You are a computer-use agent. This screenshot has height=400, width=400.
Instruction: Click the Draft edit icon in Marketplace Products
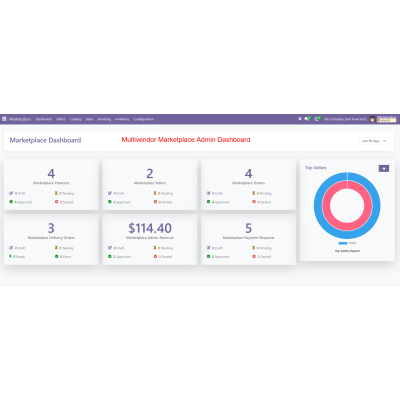[x=11, y=193]
